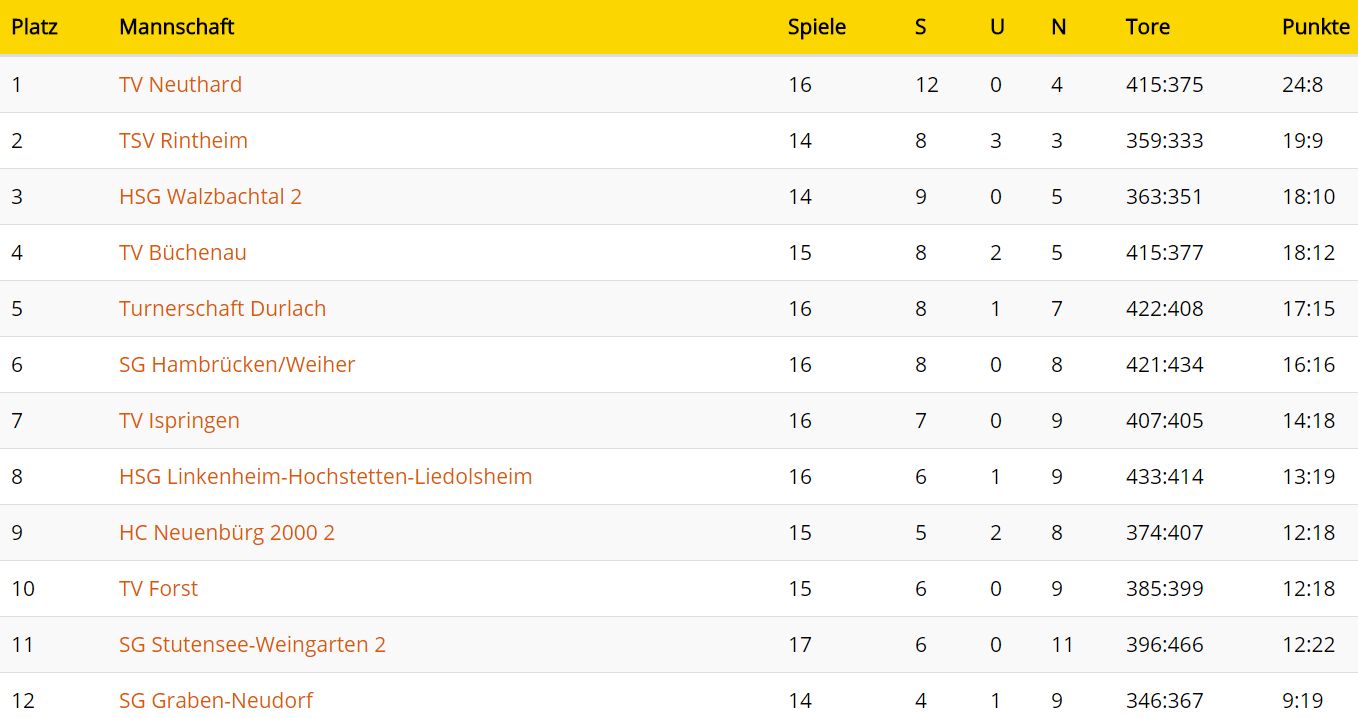Click the SG Graben-Neudorf link
1358x718 pixels.
216,700
